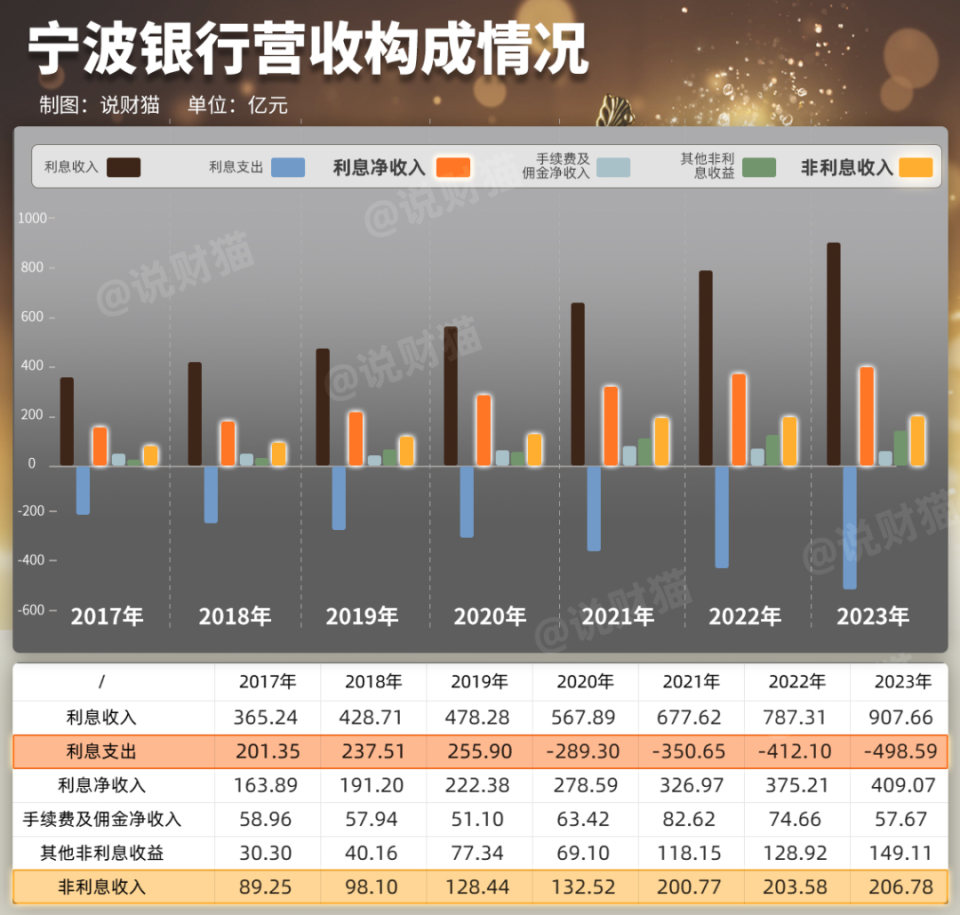Click the 利息净收入 legend label
Screen dimensions: 960x915
379,167
